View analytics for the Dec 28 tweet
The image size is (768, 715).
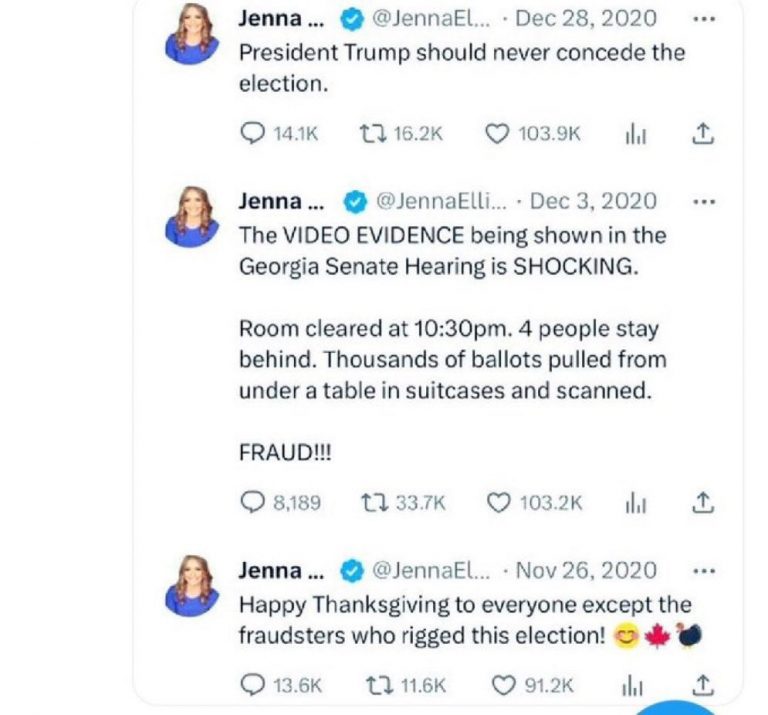635,134
